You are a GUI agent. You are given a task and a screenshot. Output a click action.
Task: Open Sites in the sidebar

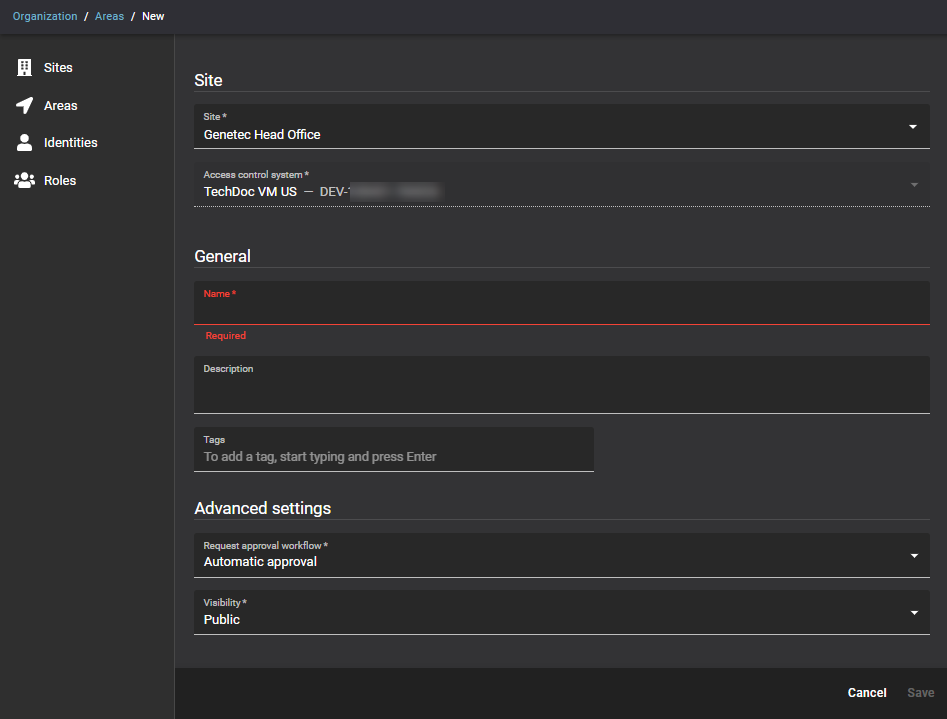point(58,68)
